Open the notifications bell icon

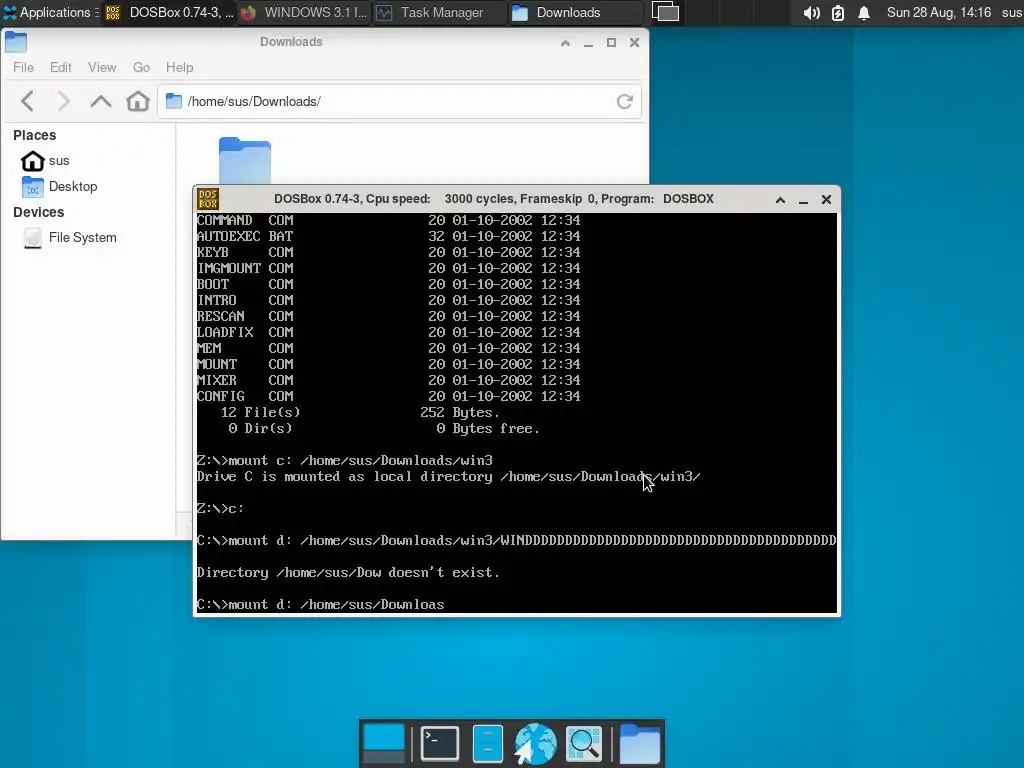(x=863, y=13)
